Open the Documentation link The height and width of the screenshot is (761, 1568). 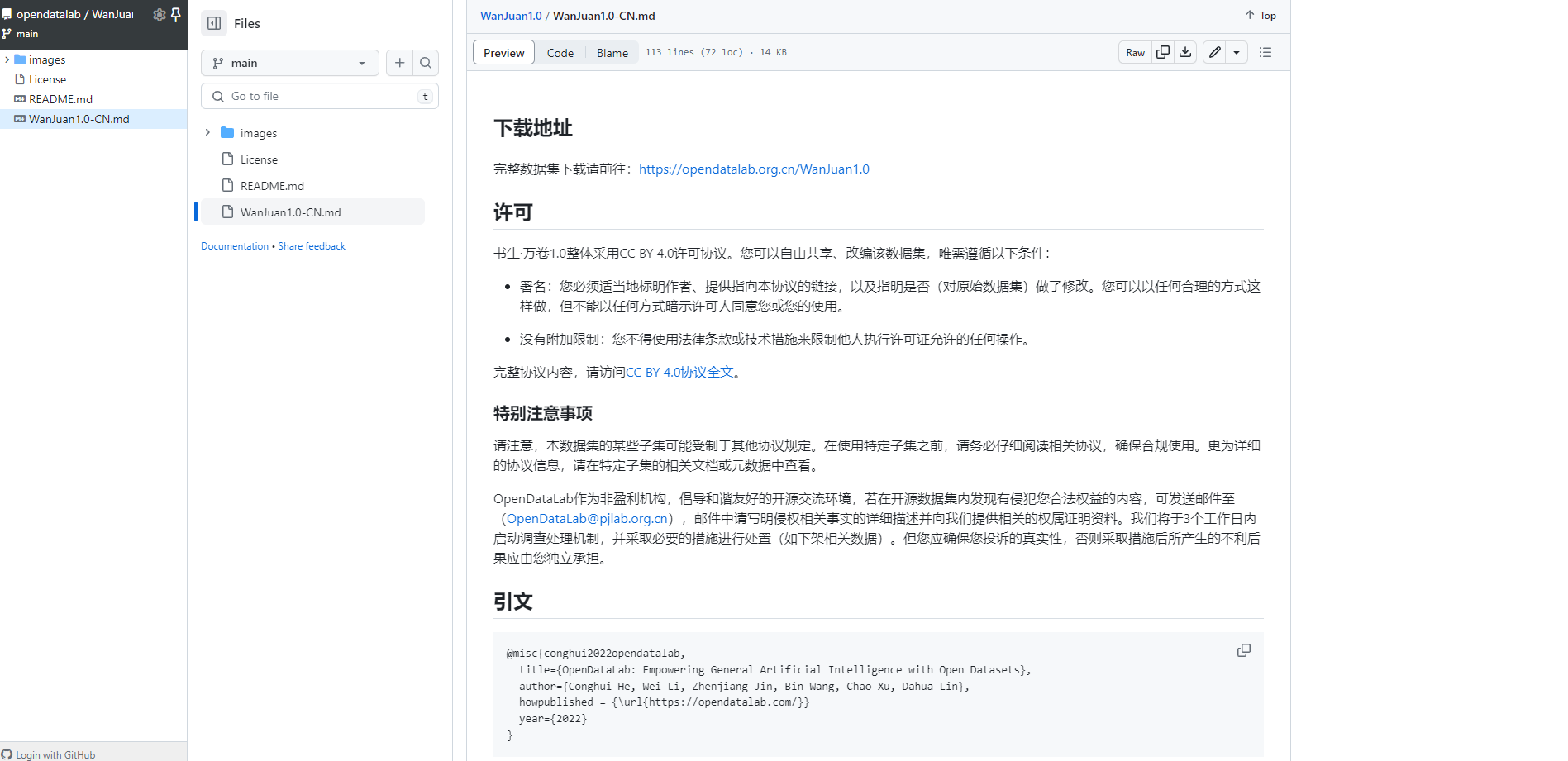[235, 246]
